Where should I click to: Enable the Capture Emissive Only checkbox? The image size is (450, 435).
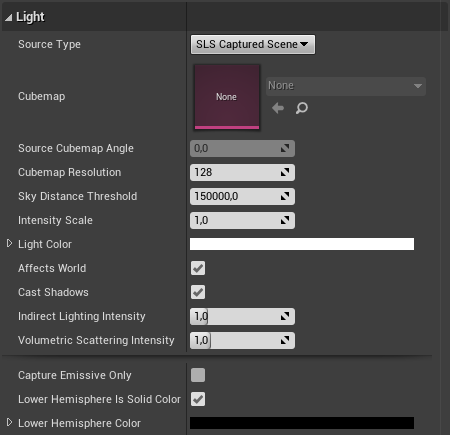[x=198, y=375]
